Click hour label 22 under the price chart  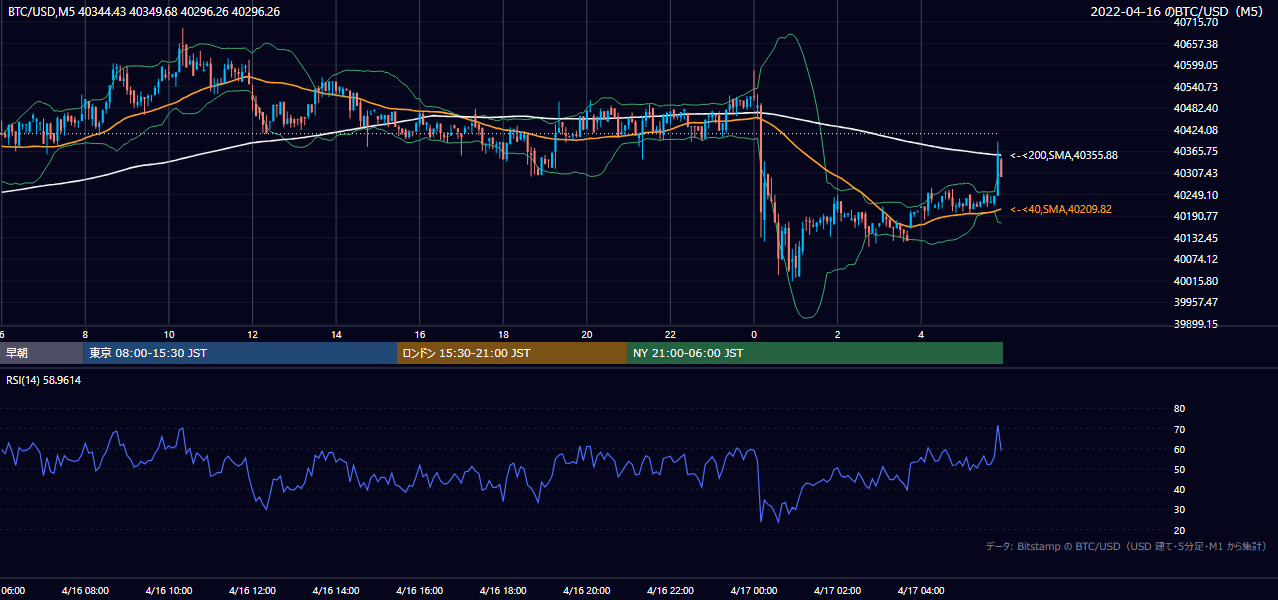(x=670, y=334)
